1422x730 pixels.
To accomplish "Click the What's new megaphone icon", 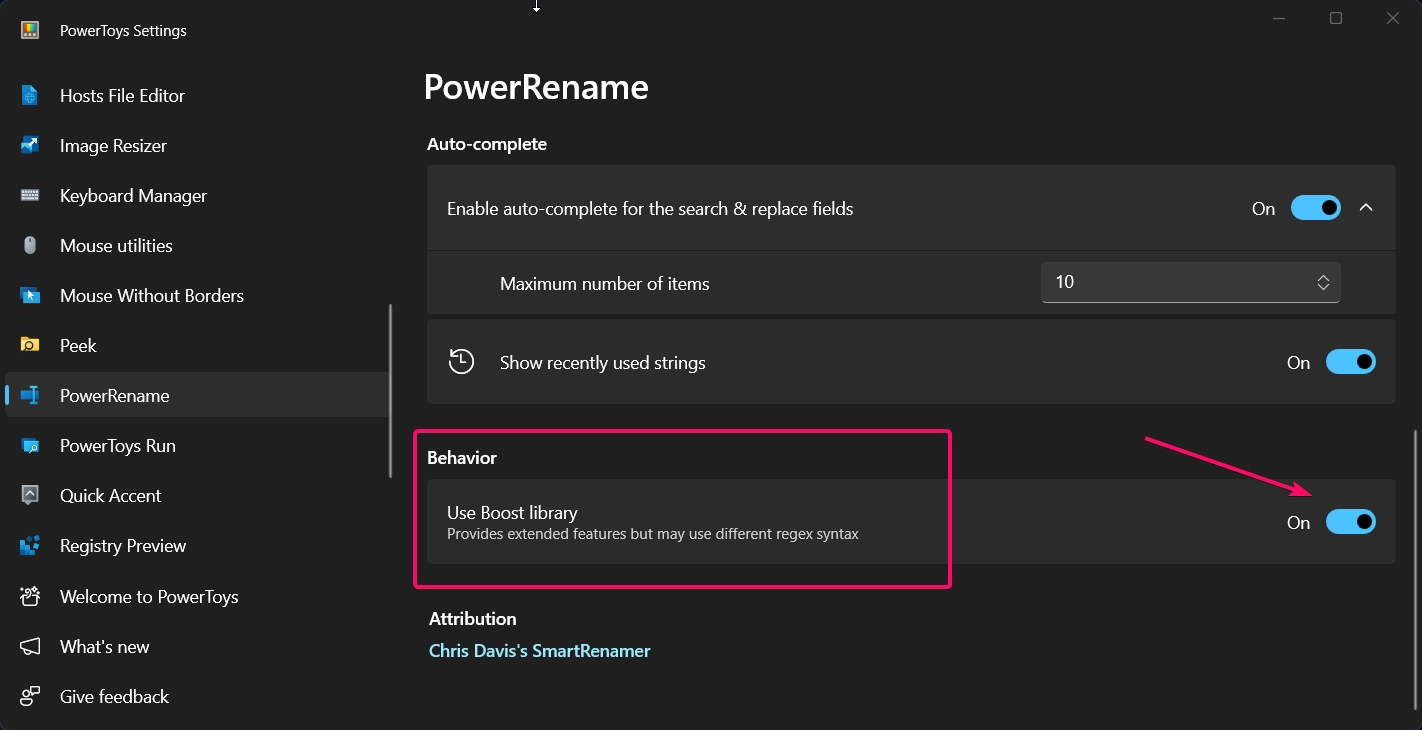I will point(30,647).
